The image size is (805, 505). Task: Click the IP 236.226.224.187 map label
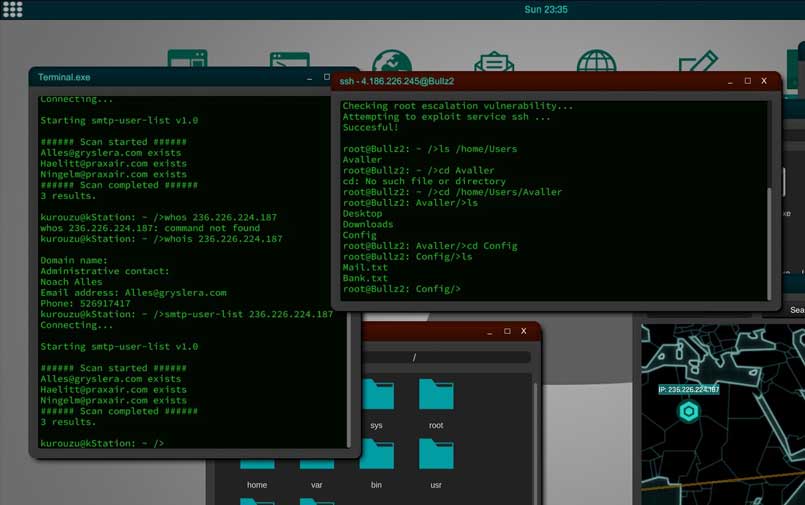688,390
